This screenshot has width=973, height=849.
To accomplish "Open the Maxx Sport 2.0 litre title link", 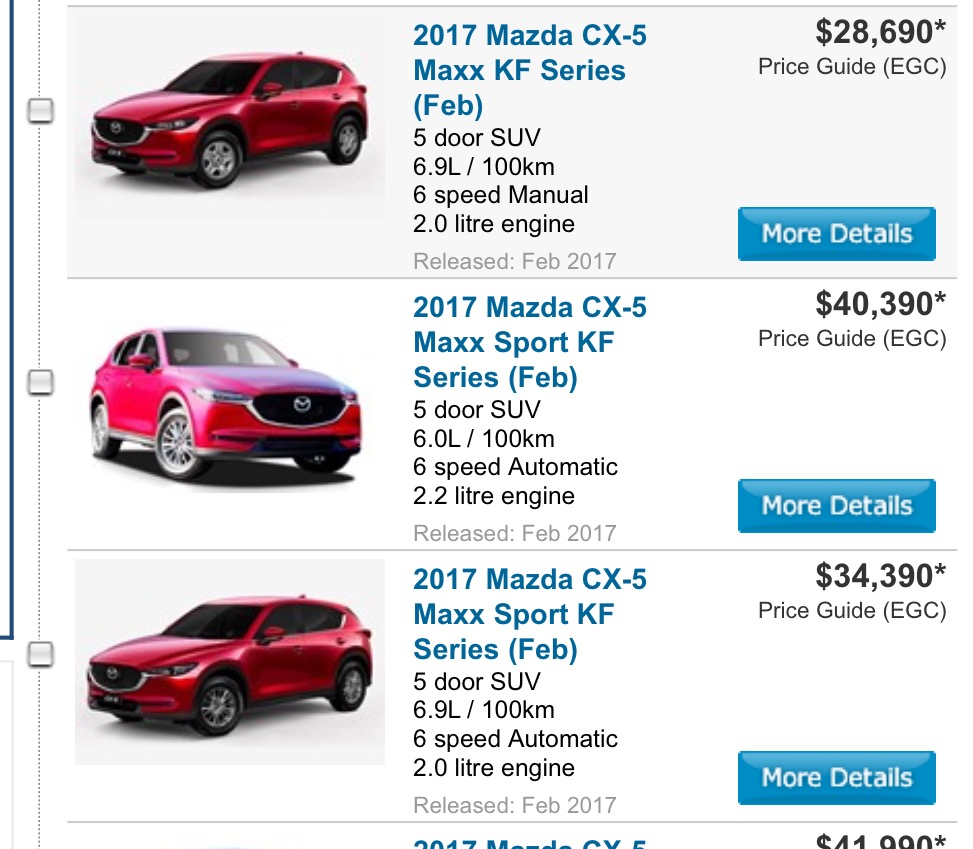I will (529, 615).
